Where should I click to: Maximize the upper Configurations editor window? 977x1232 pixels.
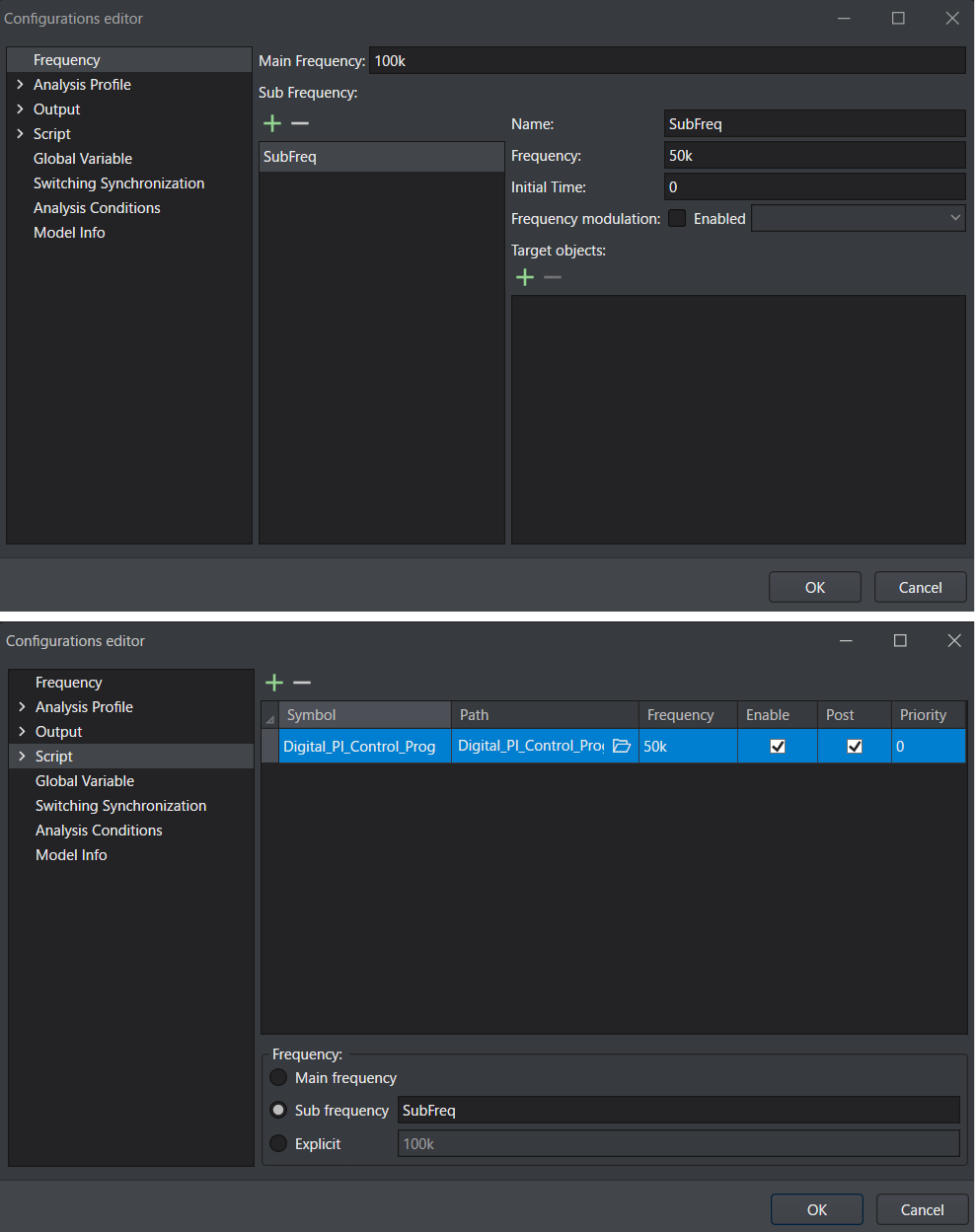tap(898, 18)
